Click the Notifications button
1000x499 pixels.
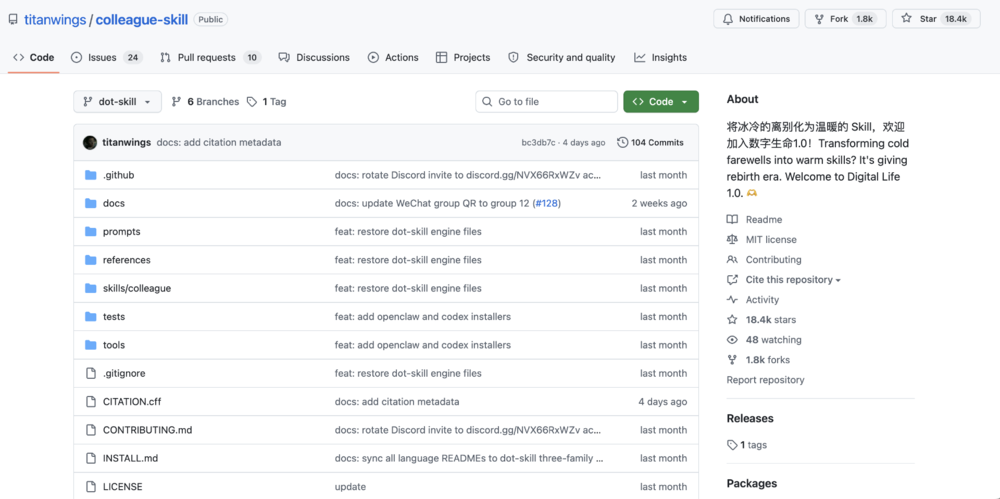pyautogui.click(x=756, y=19)
